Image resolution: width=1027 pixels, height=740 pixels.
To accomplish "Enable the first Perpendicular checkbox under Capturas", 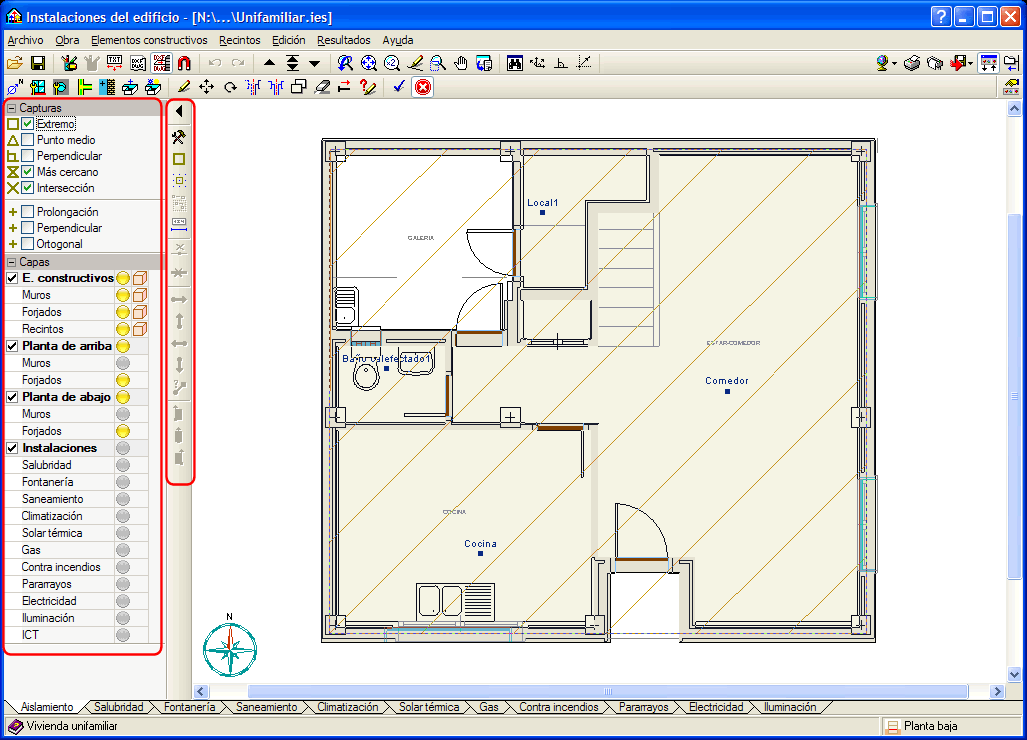I will [x=27, y=156].
